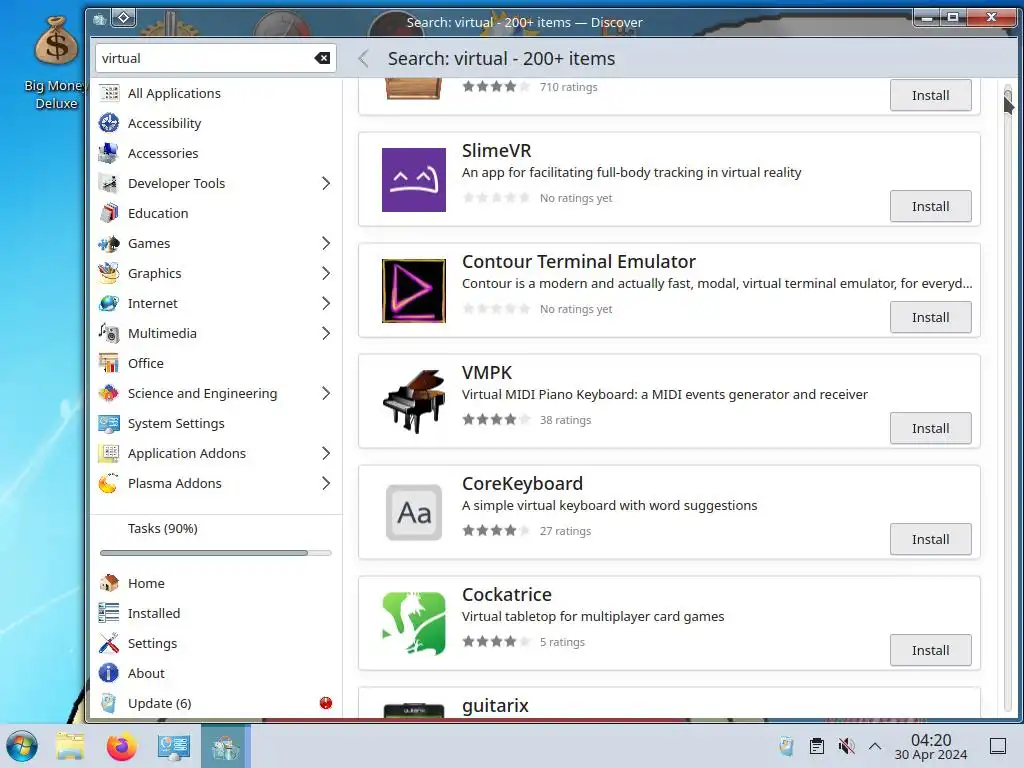The image size is (1024, 768).
Task: Expand the Multimedia category arrow
Action: click(326, 334)
